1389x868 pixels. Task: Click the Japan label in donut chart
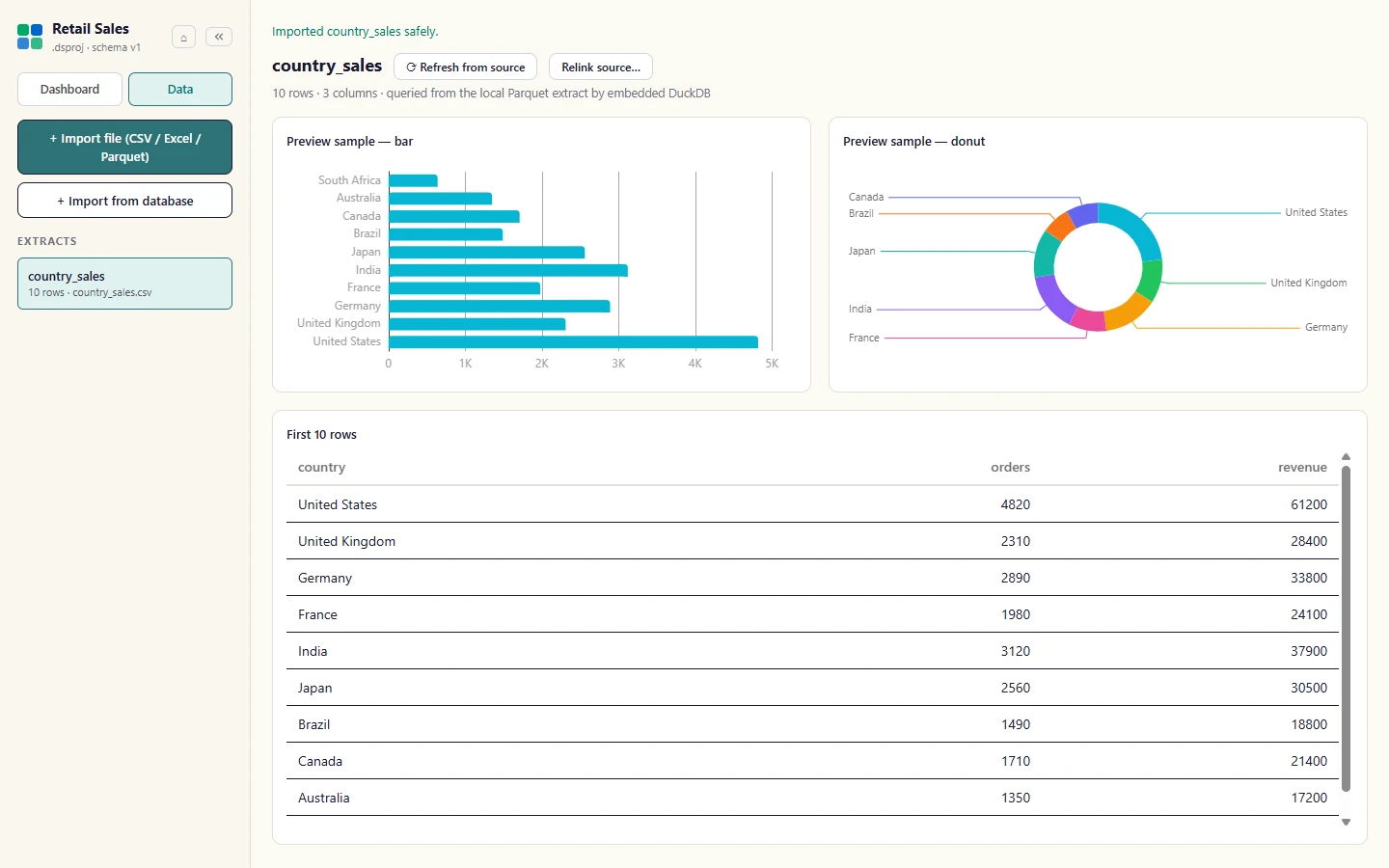pyautogui.click(x=861, y=251)
